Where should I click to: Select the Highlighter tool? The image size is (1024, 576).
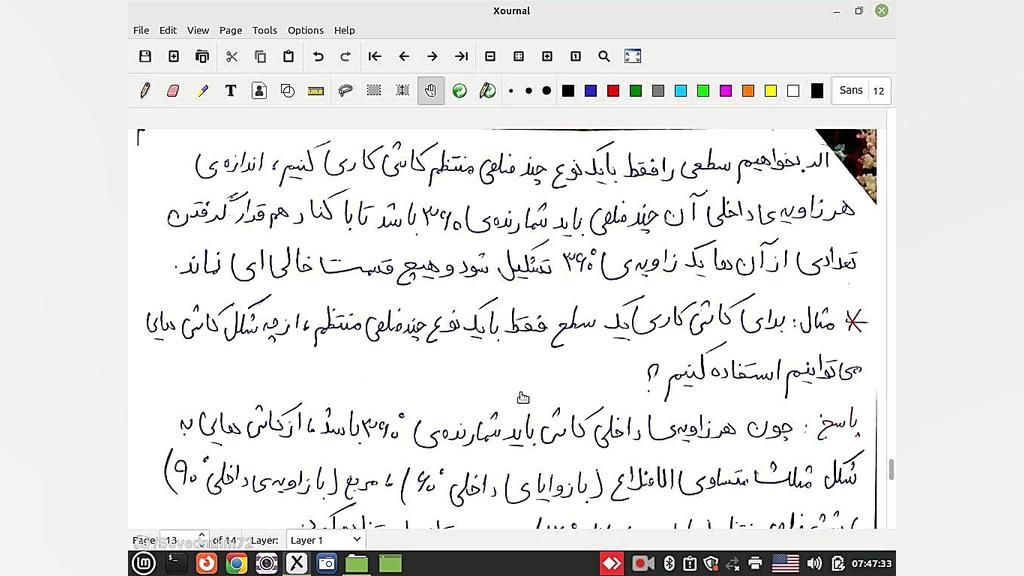click(x=202, y=91)
